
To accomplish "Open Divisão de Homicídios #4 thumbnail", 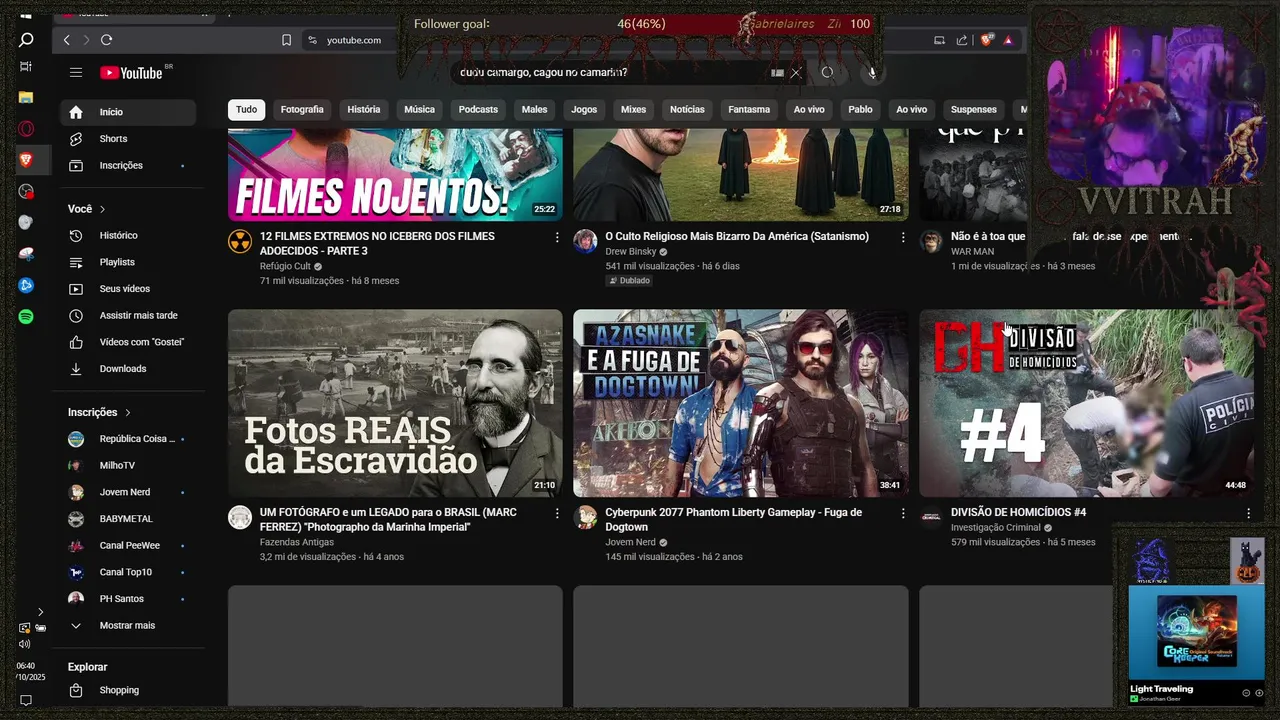I will click(1086, 403).
